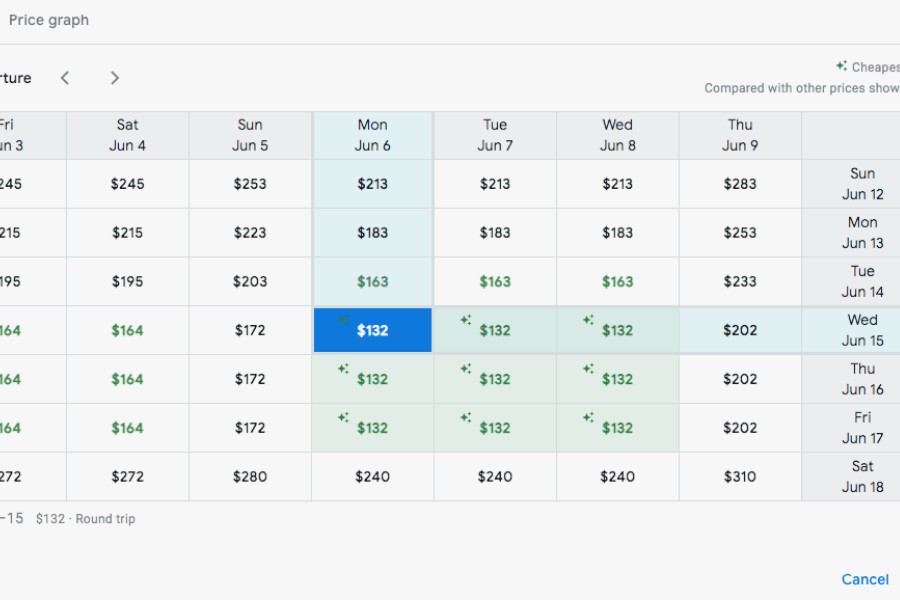Select the $213 fare for Mon Jun 6 returning Jun 12

pos(372,184)
